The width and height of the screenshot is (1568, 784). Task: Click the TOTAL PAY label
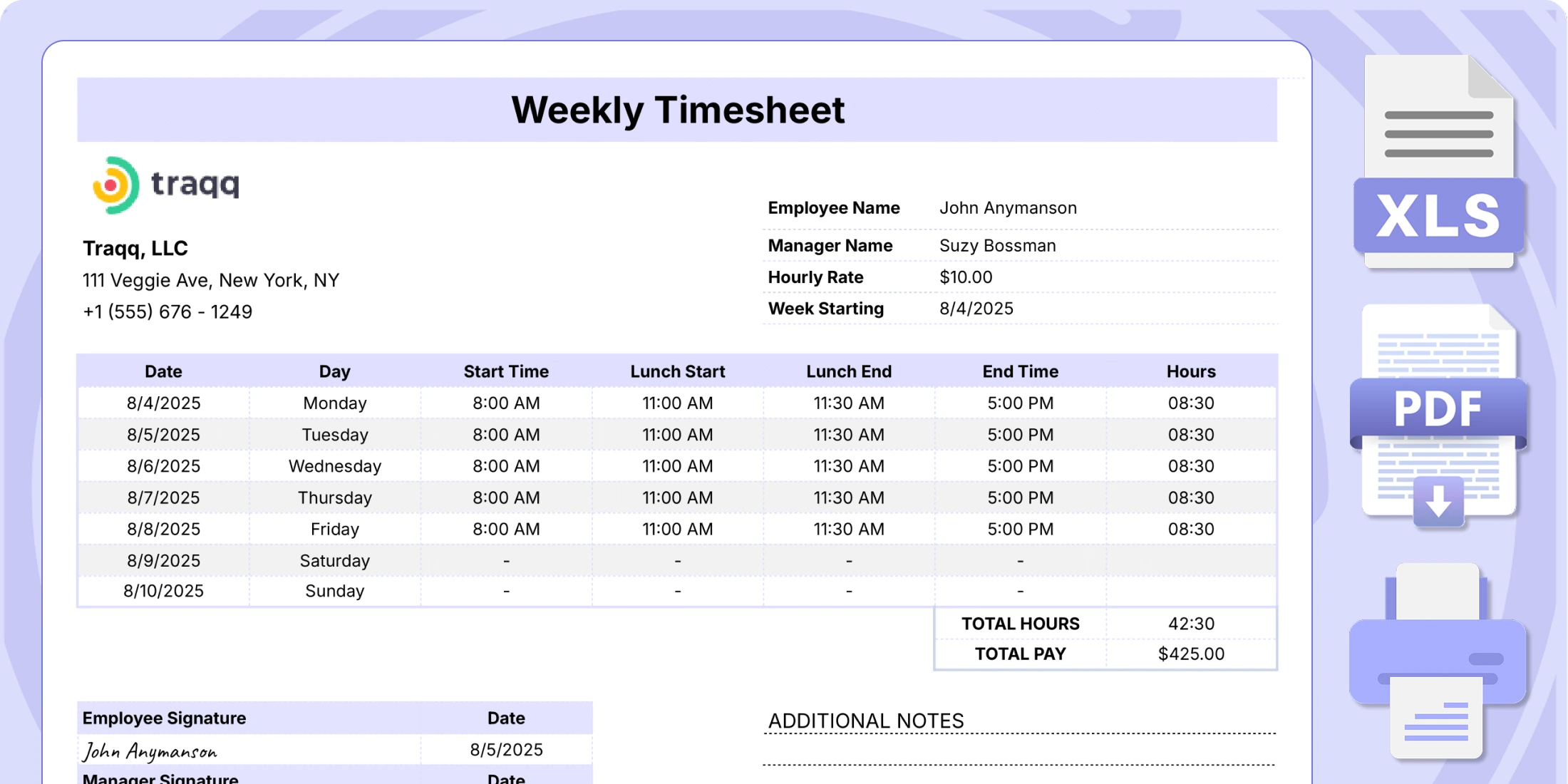(x=1021, y=654)
